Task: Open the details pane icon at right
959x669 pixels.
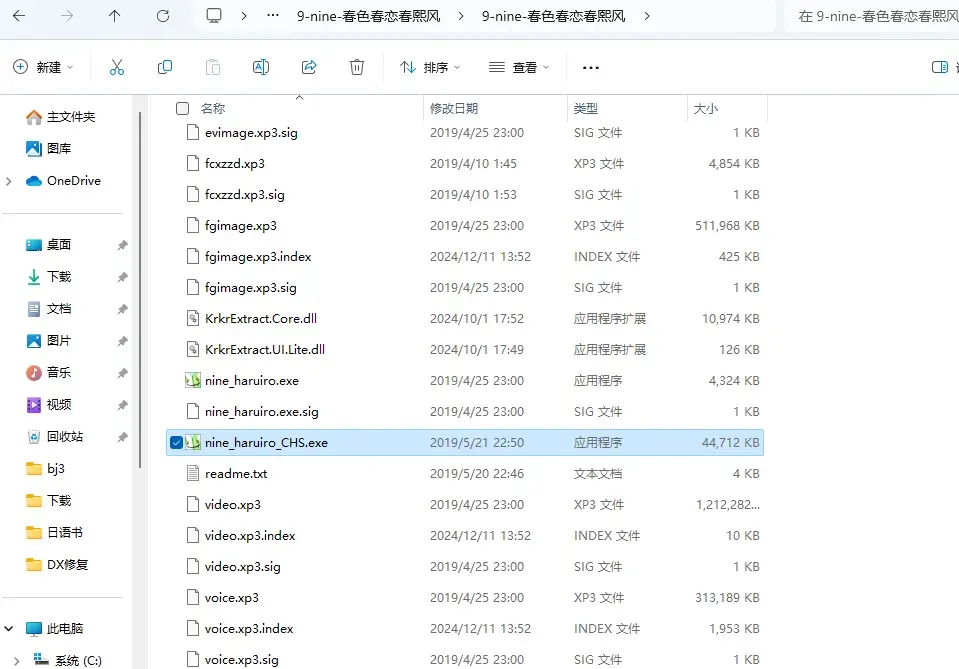Action: 940,67
